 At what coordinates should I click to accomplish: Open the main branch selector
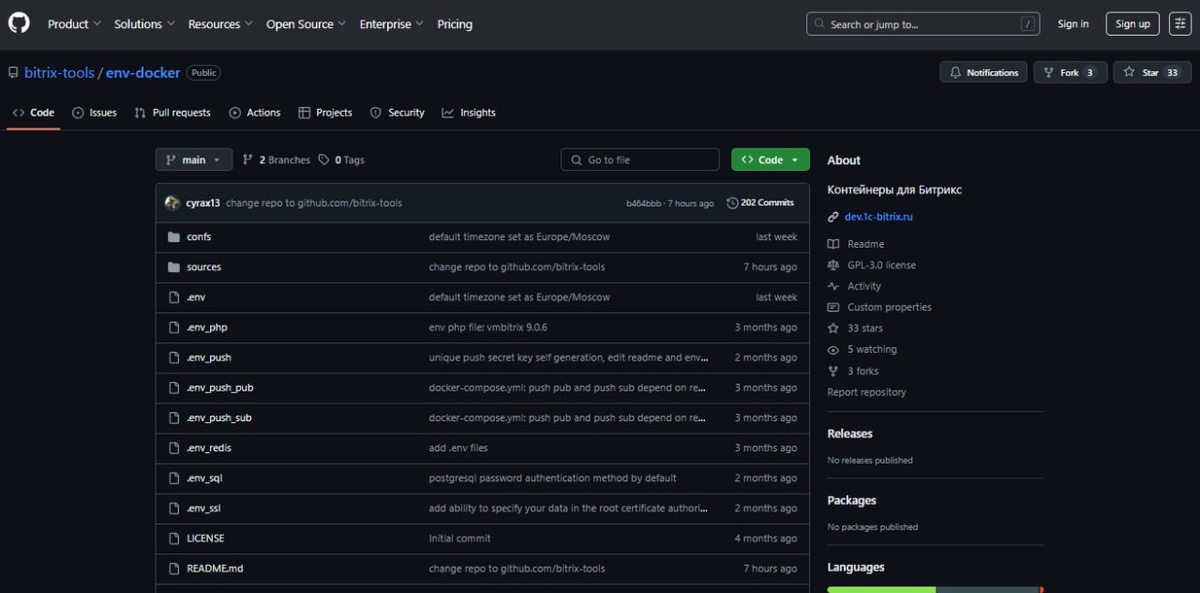(194, 160)
